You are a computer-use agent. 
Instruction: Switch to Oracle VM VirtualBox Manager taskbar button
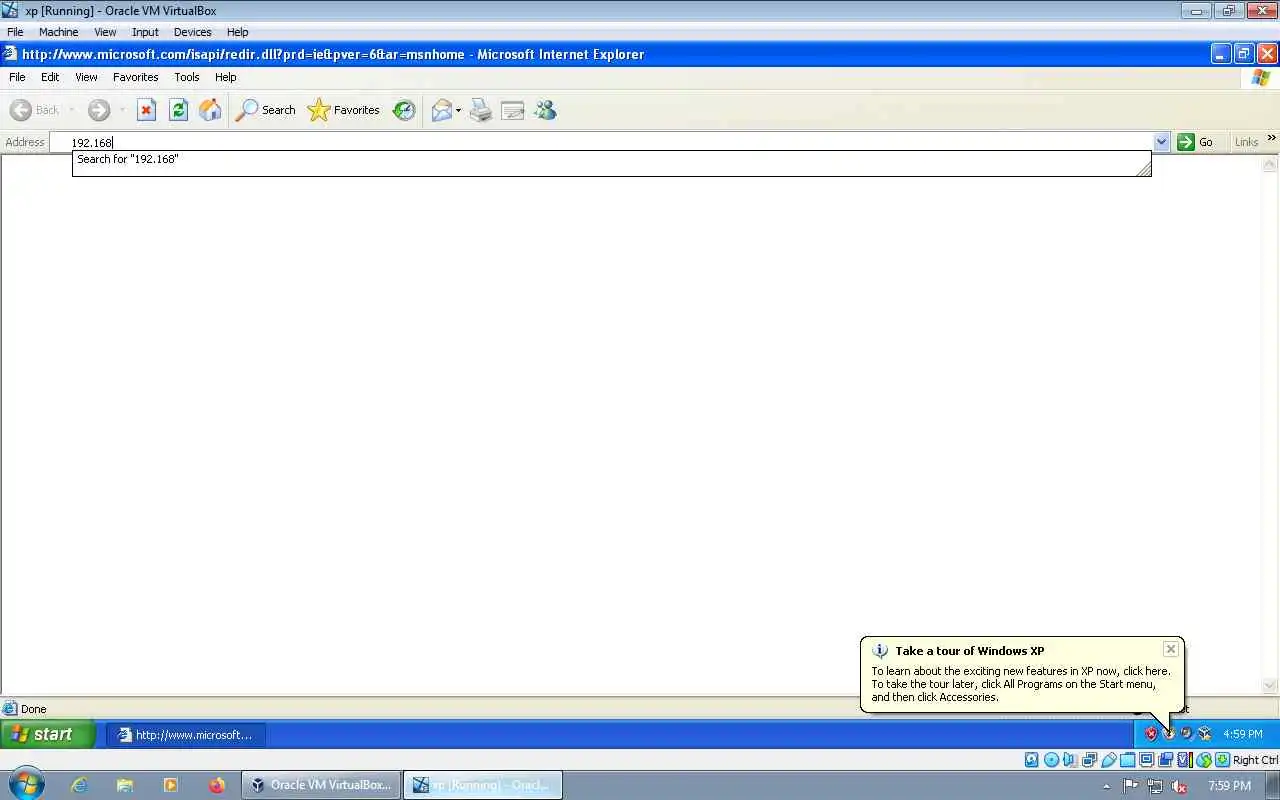pyautogui.click(x=321, y=785)
